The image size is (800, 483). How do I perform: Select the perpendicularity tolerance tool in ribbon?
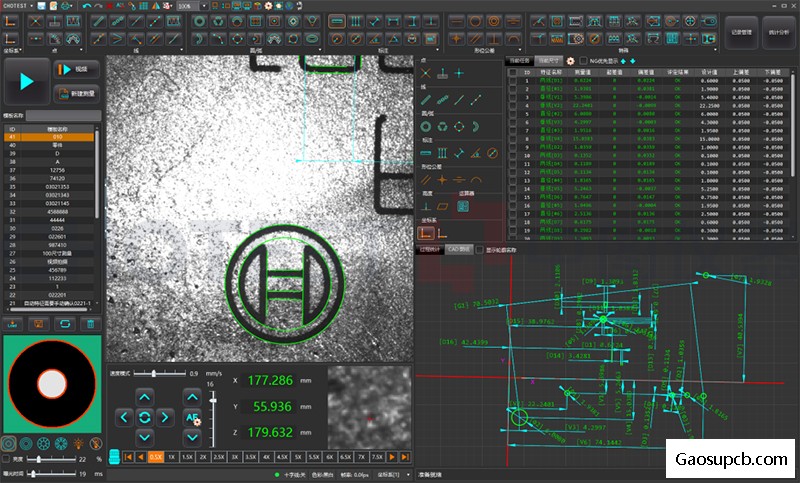494,39
